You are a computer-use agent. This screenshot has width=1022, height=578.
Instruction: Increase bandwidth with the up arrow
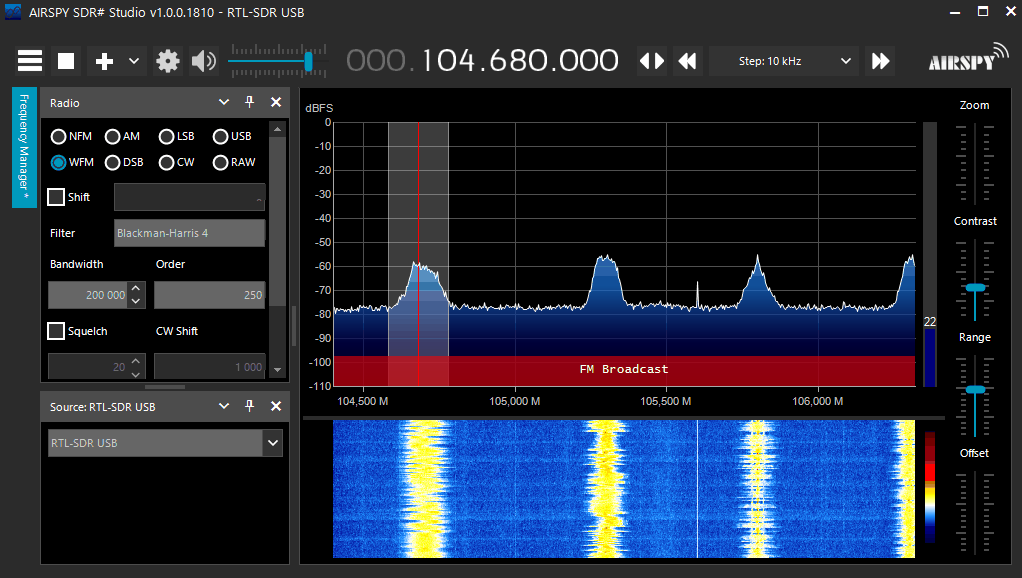pyautogui.click(x=136, y=289)
